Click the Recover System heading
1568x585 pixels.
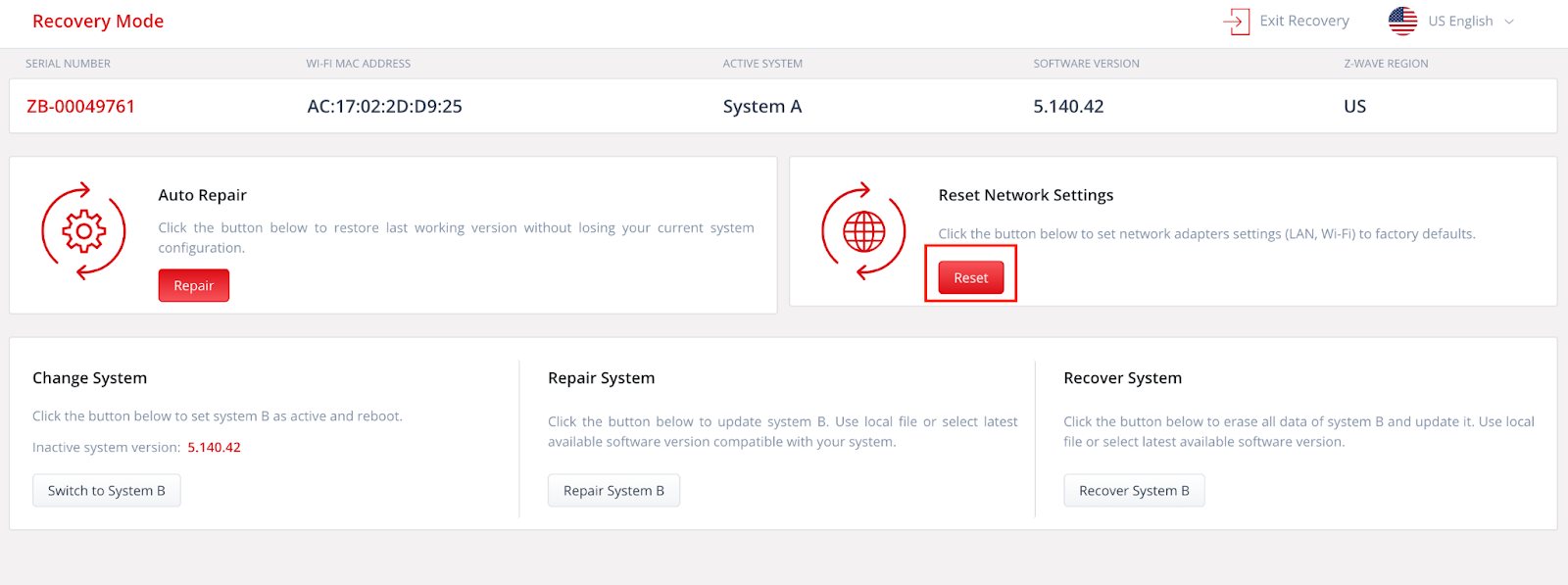pyautogui.click(x=1122, y=377)
